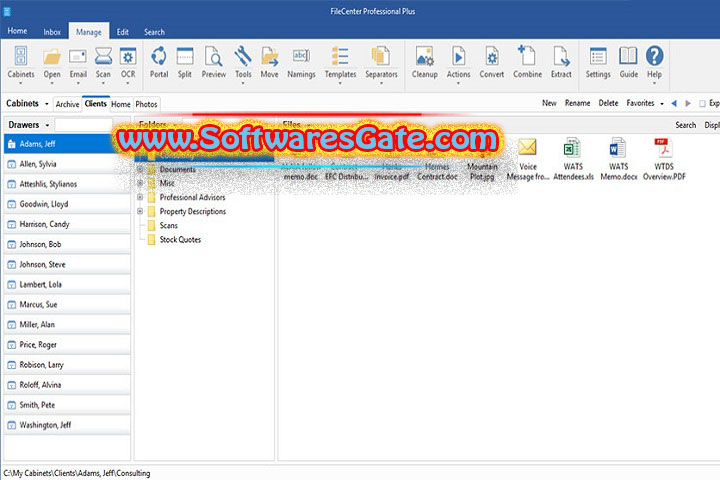Switch to the Home ribbon tab
720x480 pixels.
[17, 31]
